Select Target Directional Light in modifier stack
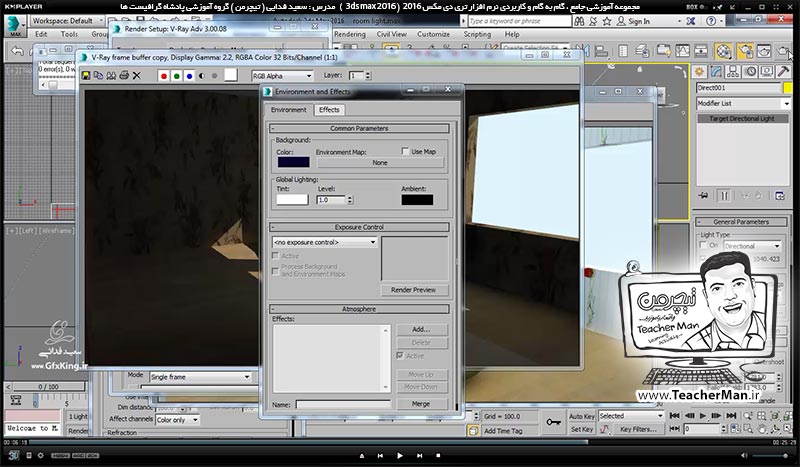Viewport: 800px width, 467px height. 742,118
